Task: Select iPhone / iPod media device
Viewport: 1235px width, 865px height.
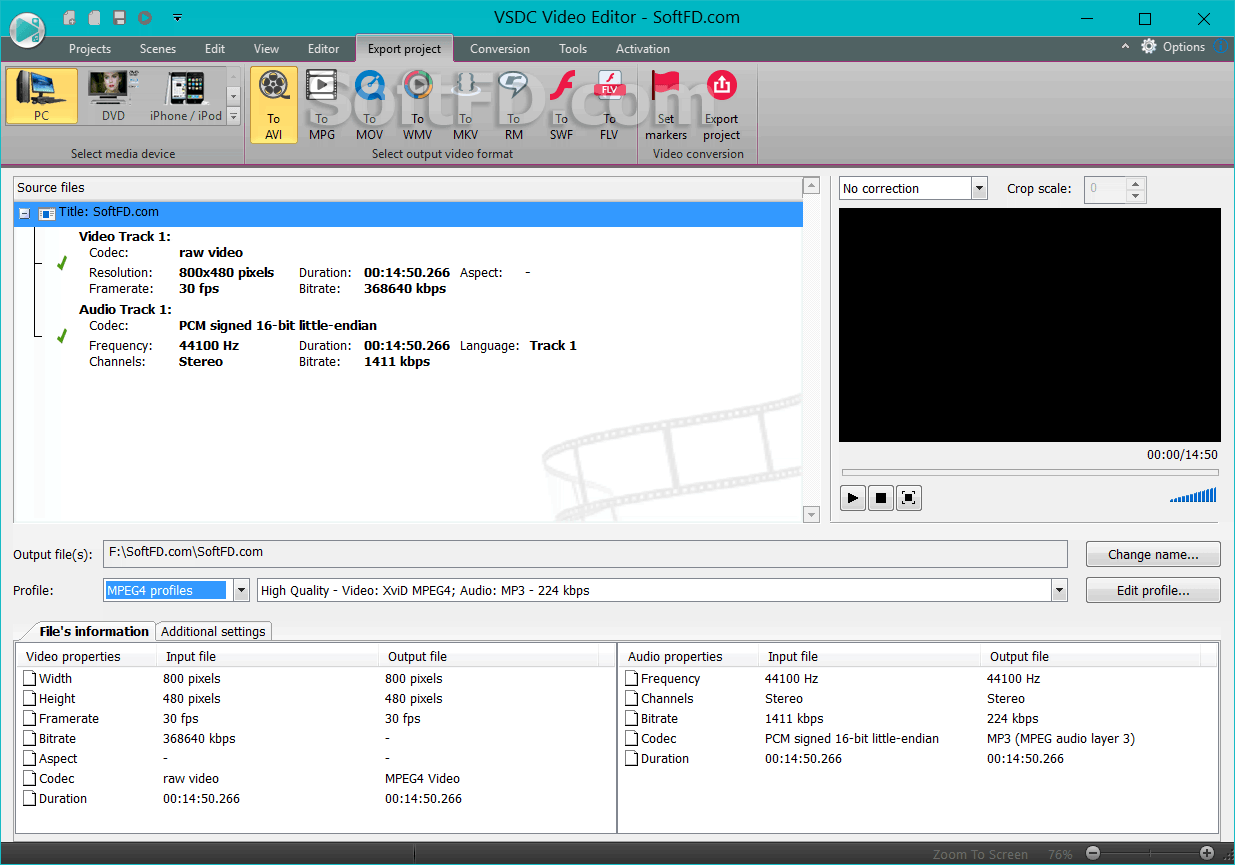Action: [186, 96]
